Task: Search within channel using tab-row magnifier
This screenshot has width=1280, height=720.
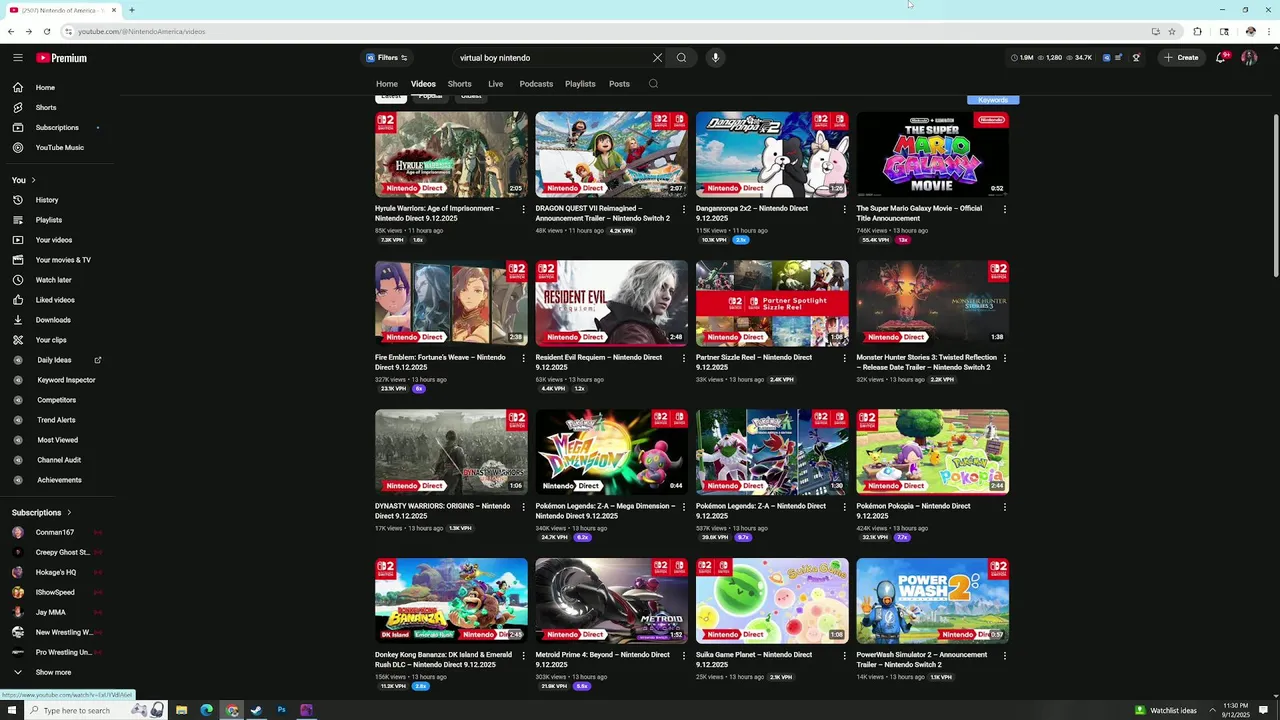Action: [653, 84]
